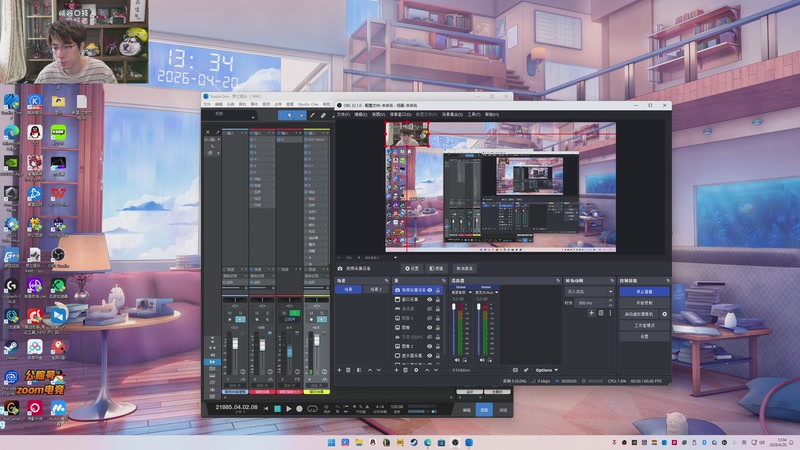Viewport: 800px width, 450px height.
Task: Open scene filters icon in scenes toolbar
Action: tap(359, 370)
